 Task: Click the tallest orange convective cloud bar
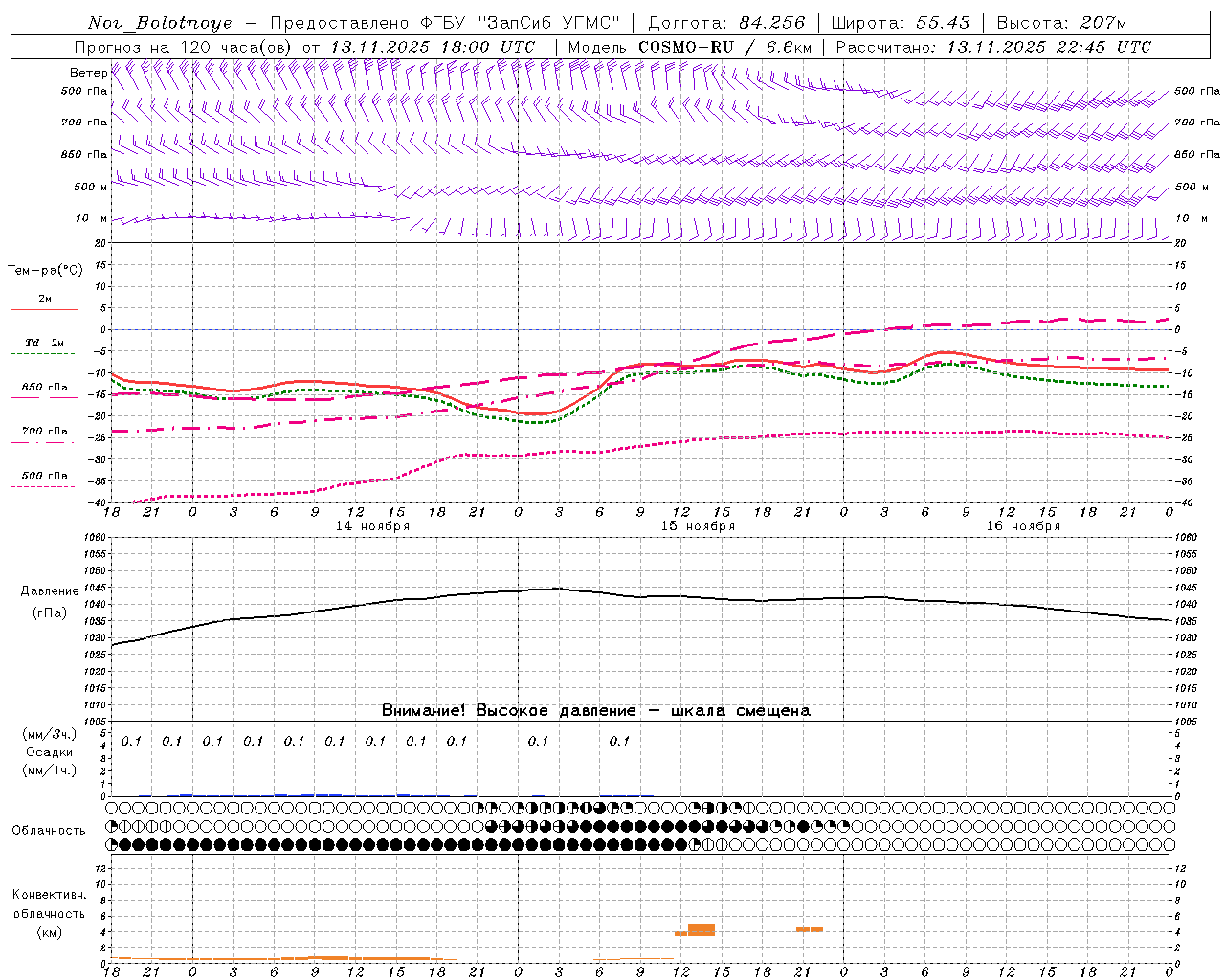pos(702,929)
